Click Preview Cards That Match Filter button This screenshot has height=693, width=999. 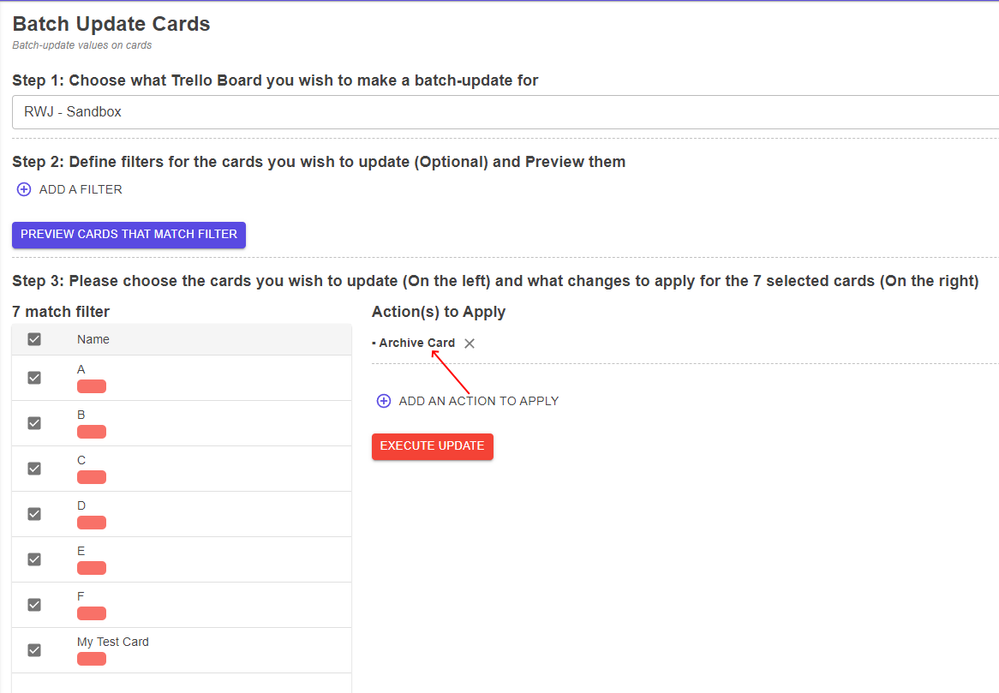[x=129, y=234]
